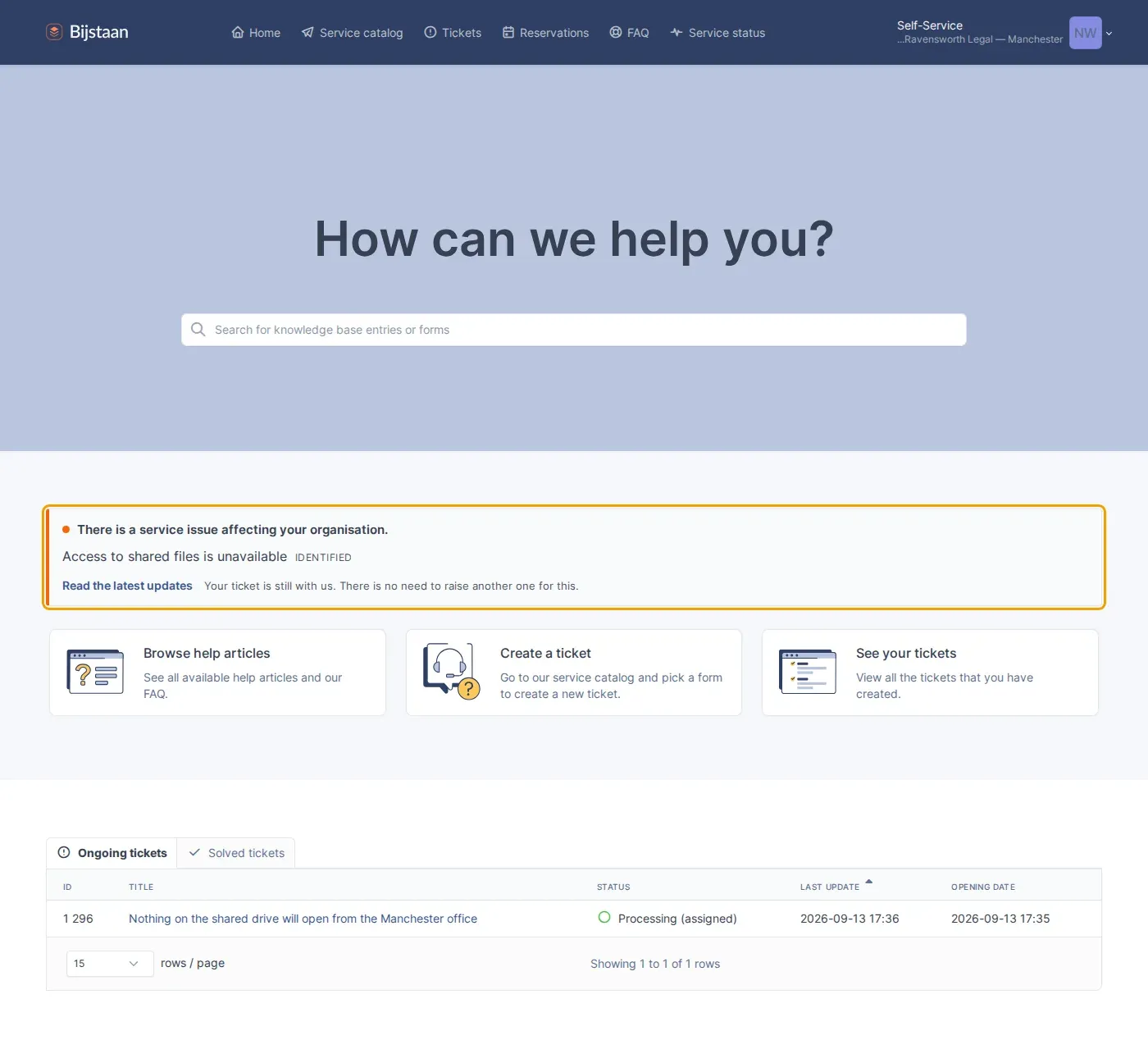Click the Browse help articles card title
This screenshot has width=1148, height=1049.
(x=207, y=653)
